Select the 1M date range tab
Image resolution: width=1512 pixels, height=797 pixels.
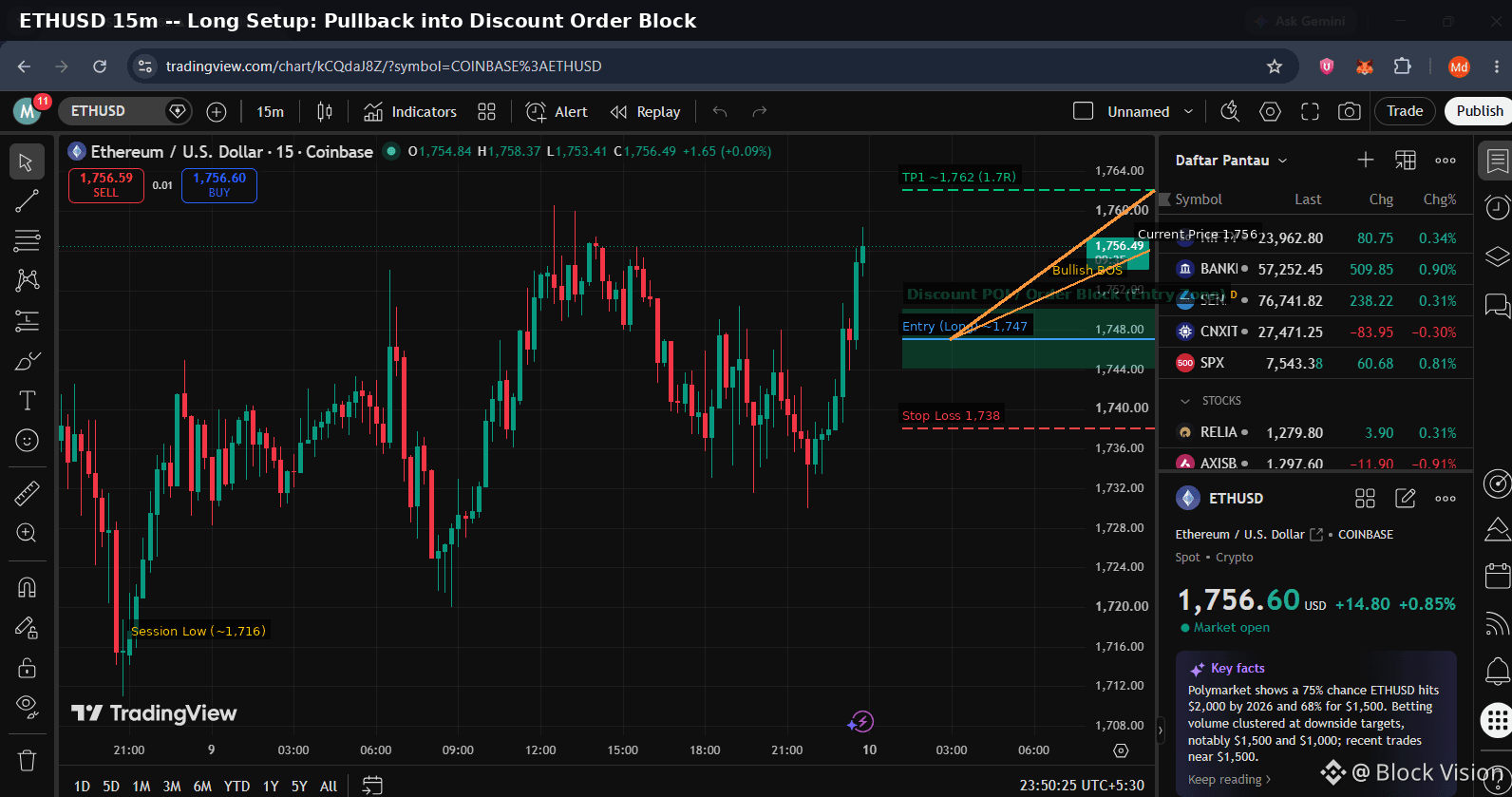(x=142, y=786)
